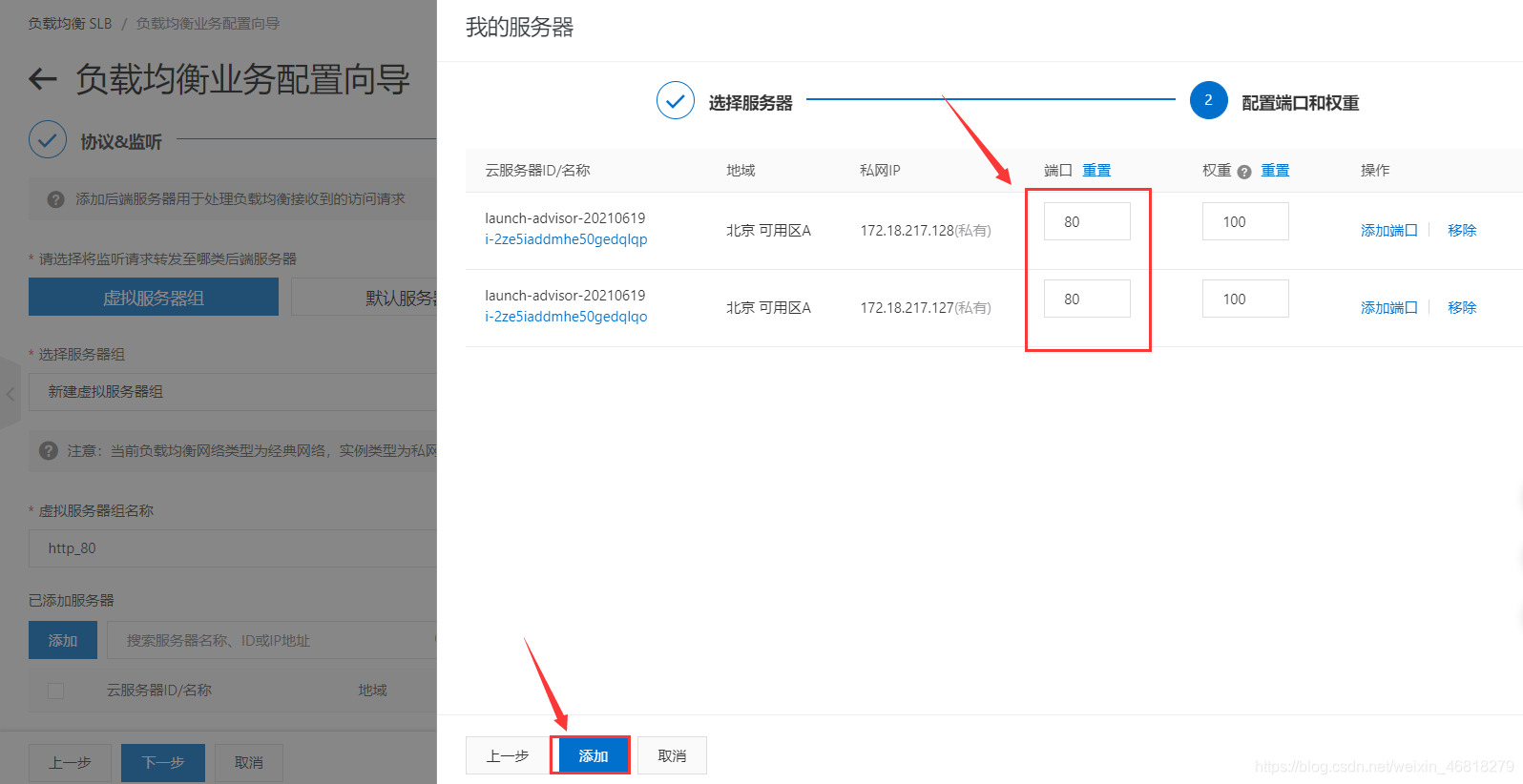Click the 172.18.217.127(私有) IP cell
The width and height of the screenshot is (1523, 784).
click(926, 307)
